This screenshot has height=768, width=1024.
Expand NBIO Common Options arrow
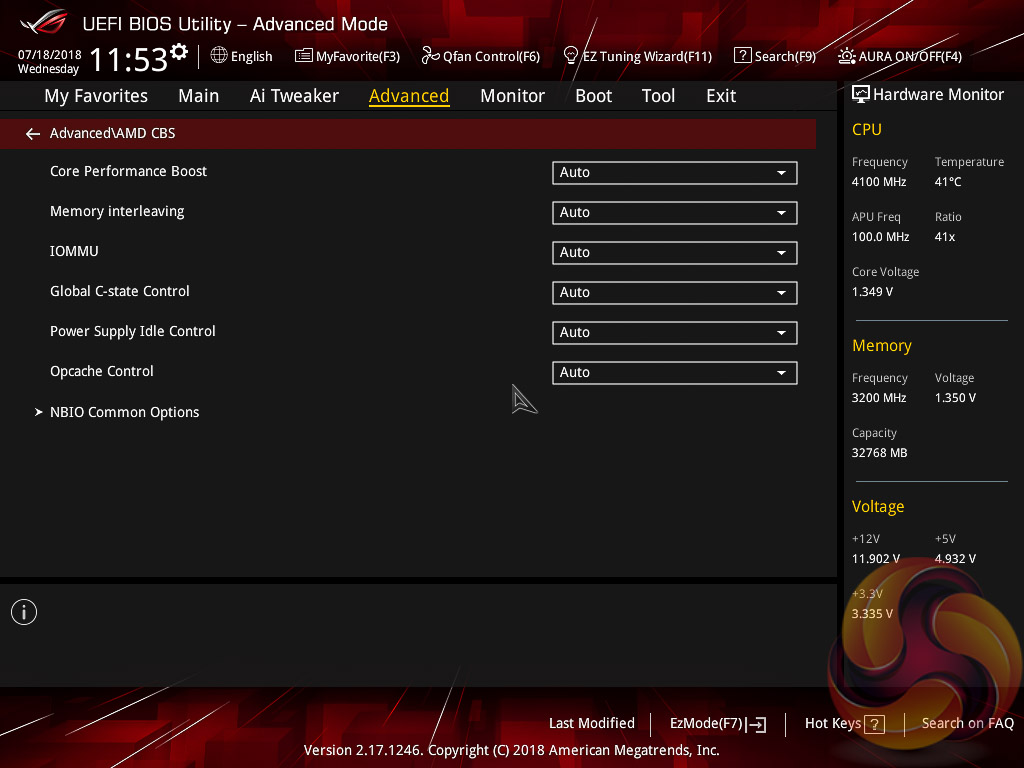tap(39, 412)
